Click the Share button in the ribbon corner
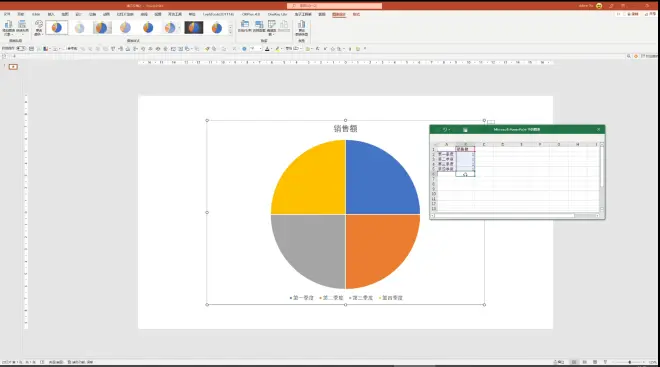This screenshot has width=660, height=367. tap(651, 14)
